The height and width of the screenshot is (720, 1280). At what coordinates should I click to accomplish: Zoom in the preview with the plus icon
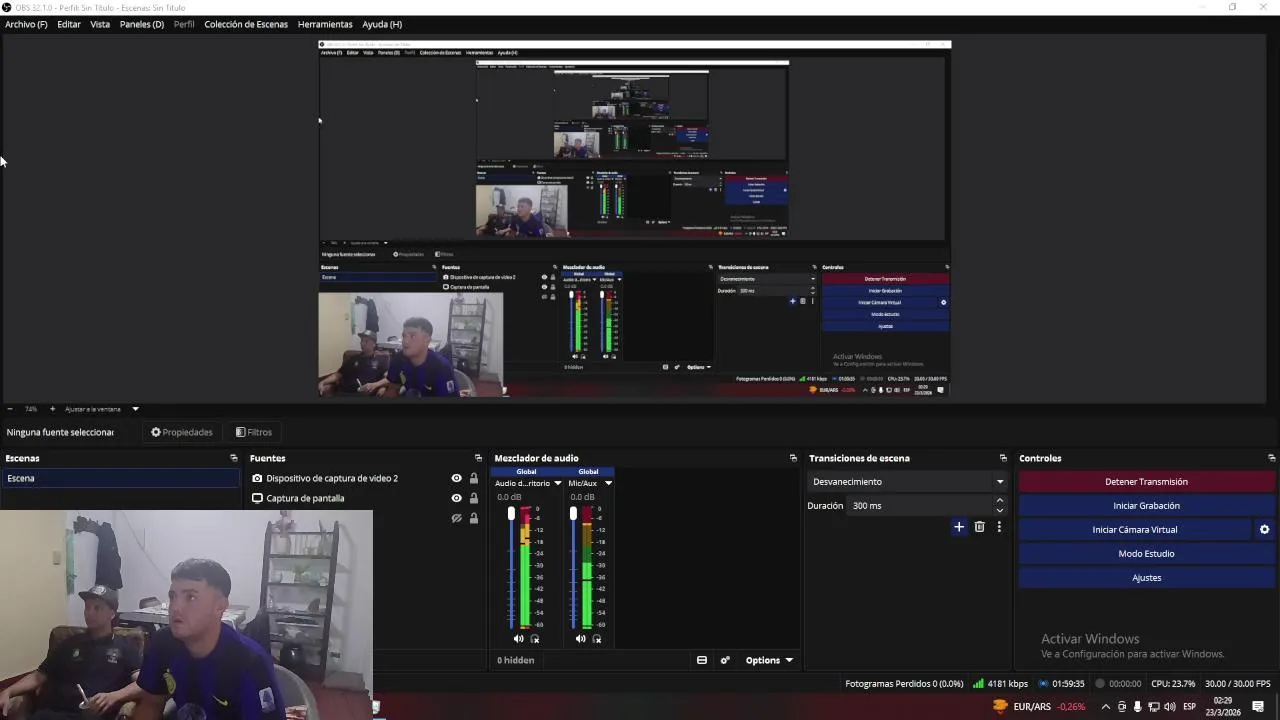[53, 409]
